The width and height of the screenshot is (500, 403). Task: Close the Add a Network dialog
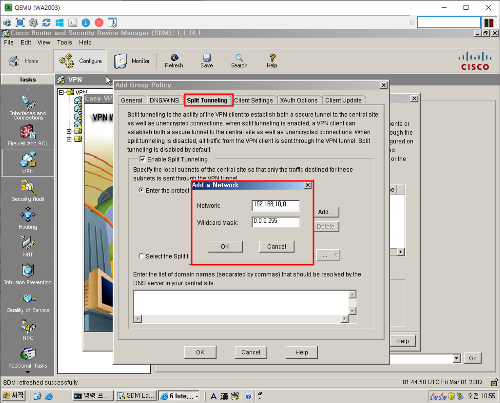coord(308,185)
